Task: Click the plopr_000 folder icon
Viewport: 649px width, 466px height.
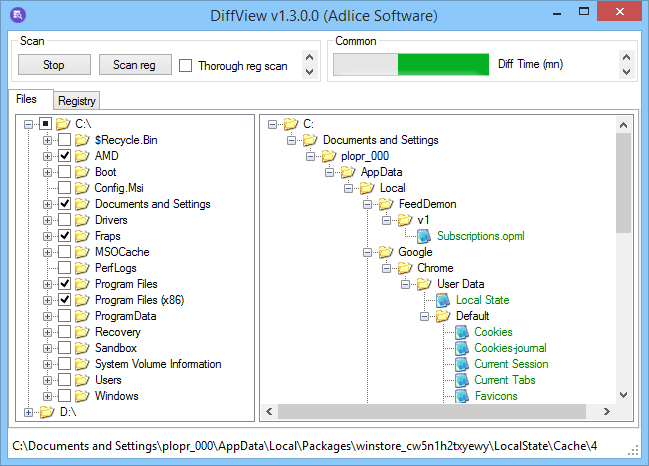Action: click(x=329, y=156)
